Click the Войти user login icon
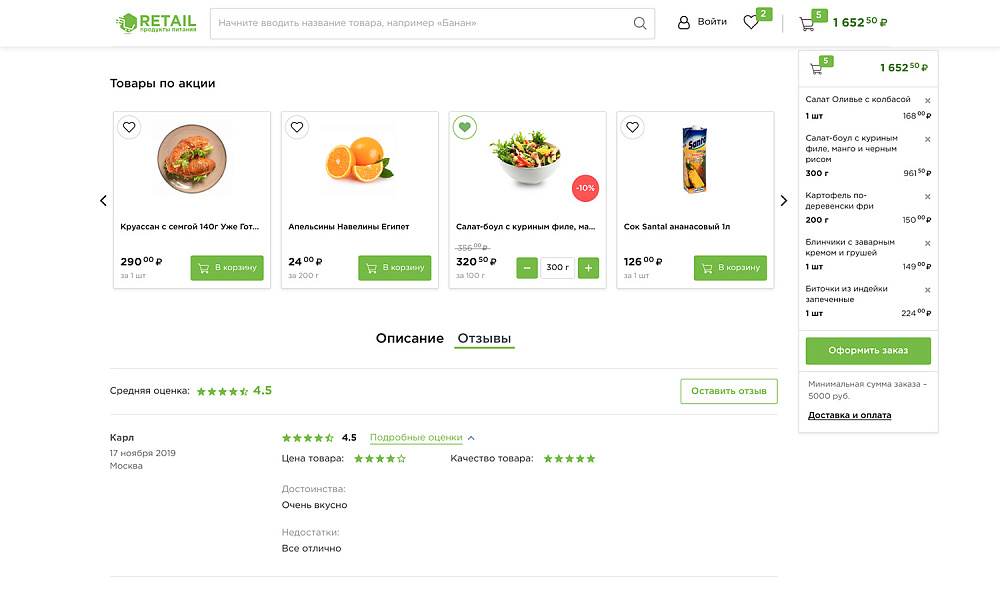Image resolution: width=1000 pixels, height=600 pixels. coord(684,22)
